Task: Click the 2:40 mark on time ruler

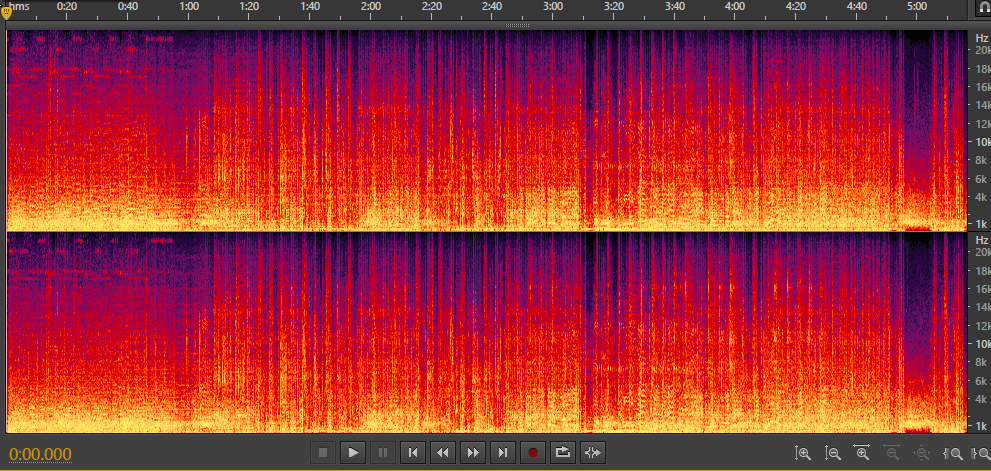Action: coord(492,6)
